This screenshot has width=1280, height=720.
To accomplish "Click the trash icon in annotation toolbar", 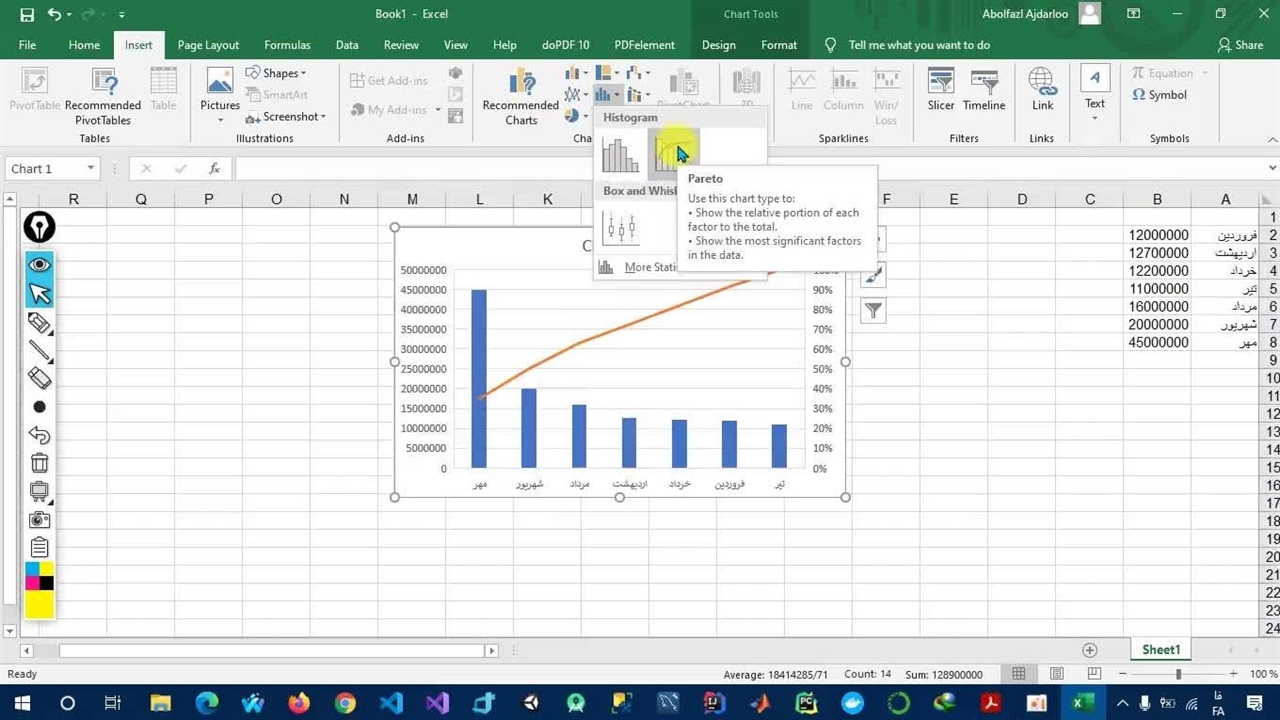I will click(40, 463).
